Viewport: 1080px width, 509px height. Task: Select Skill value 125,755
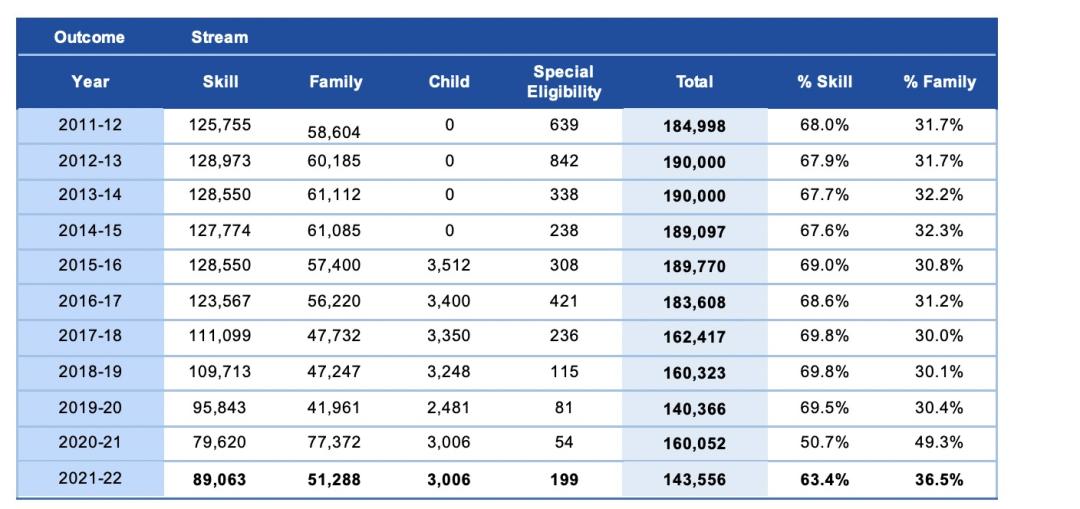pos(220,125)
